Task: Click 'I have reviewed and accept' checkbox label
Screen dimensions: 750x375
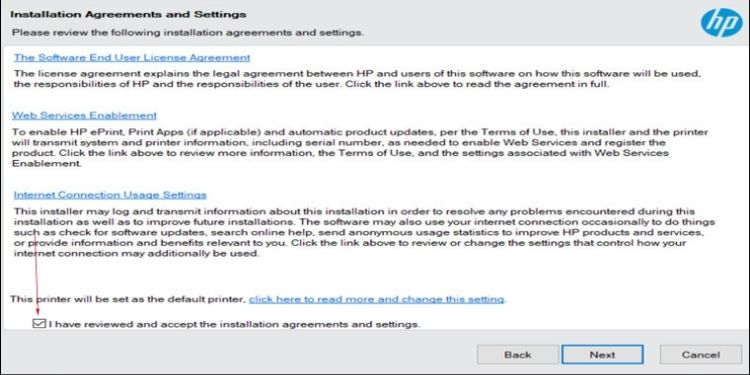Action: tap(234, 324)
